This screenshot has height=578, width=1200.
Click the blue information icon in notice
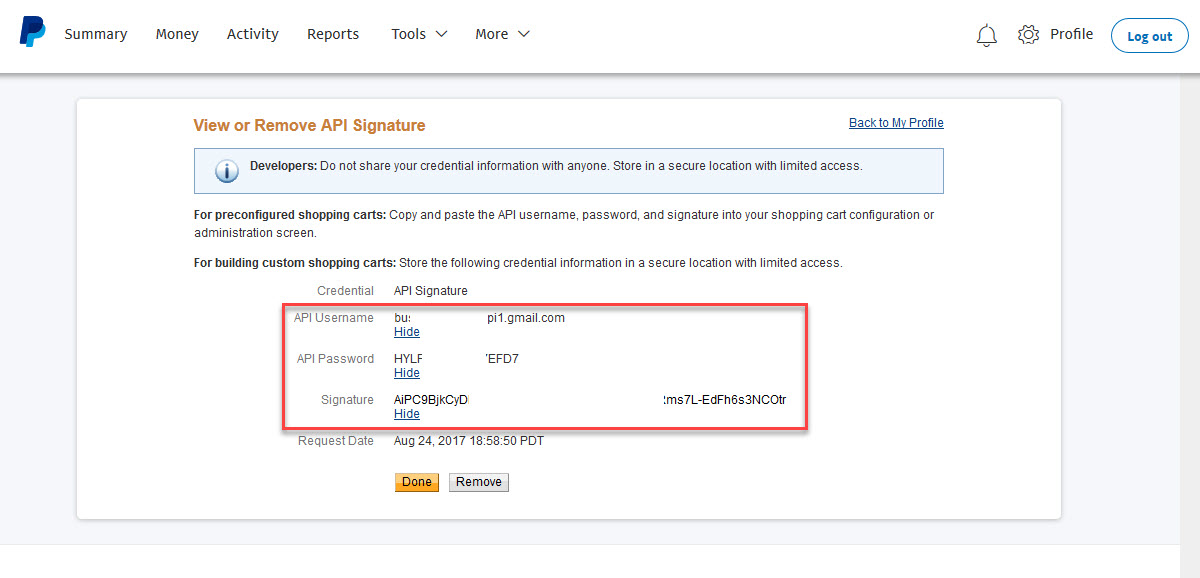tap(227, 171)
